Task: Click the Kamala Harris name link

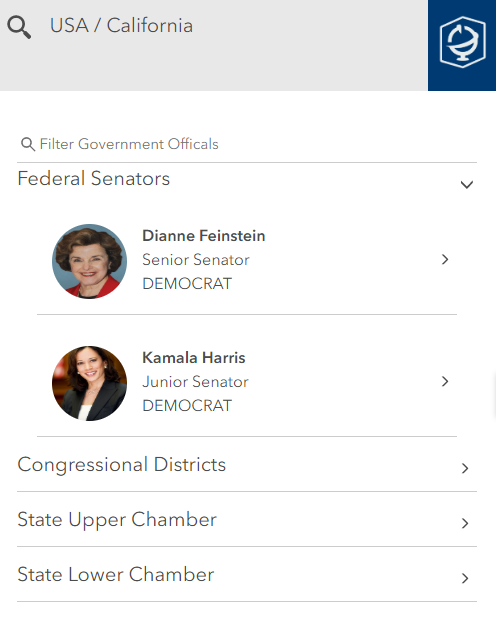Action: [194, 358]
